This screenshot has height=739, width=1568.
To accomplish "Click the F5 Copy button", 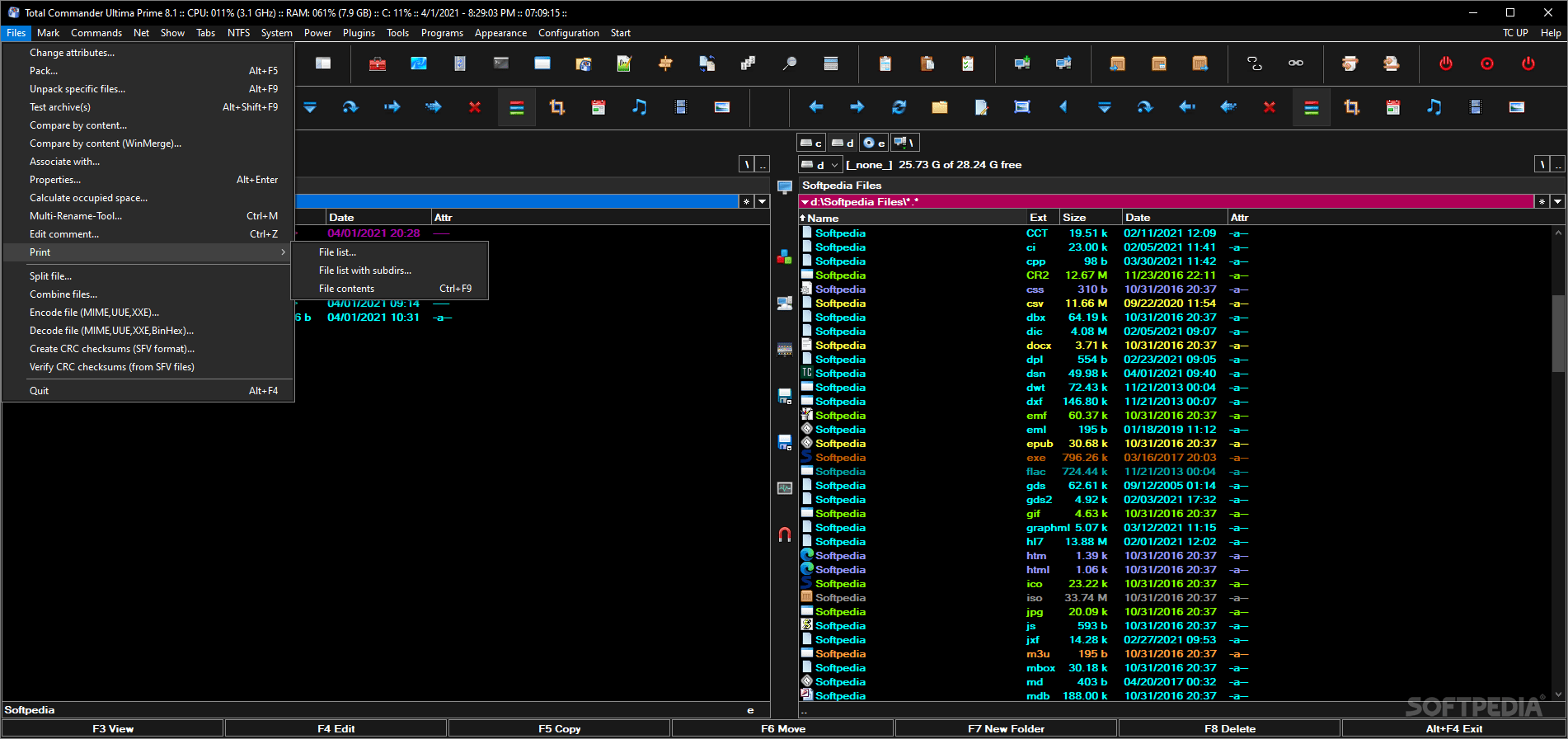I will tap(559, 728).
